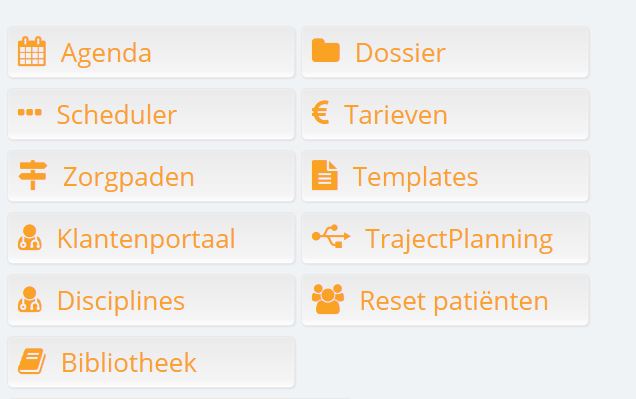636x399 pixels.
Task: Click the doctor icon beside Klantenportaal
Action: click(x=30, y=237)
